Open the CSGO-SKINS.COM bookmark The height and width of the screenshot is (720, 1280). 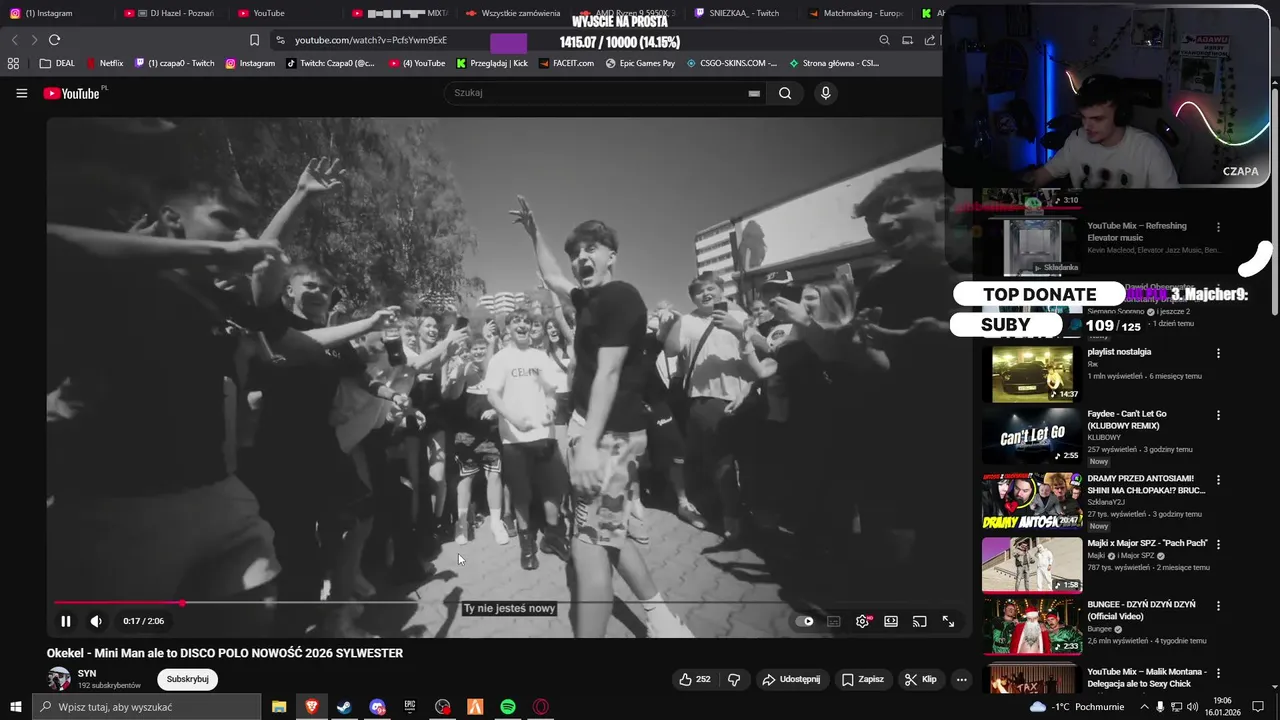click(x=732, y=63)
